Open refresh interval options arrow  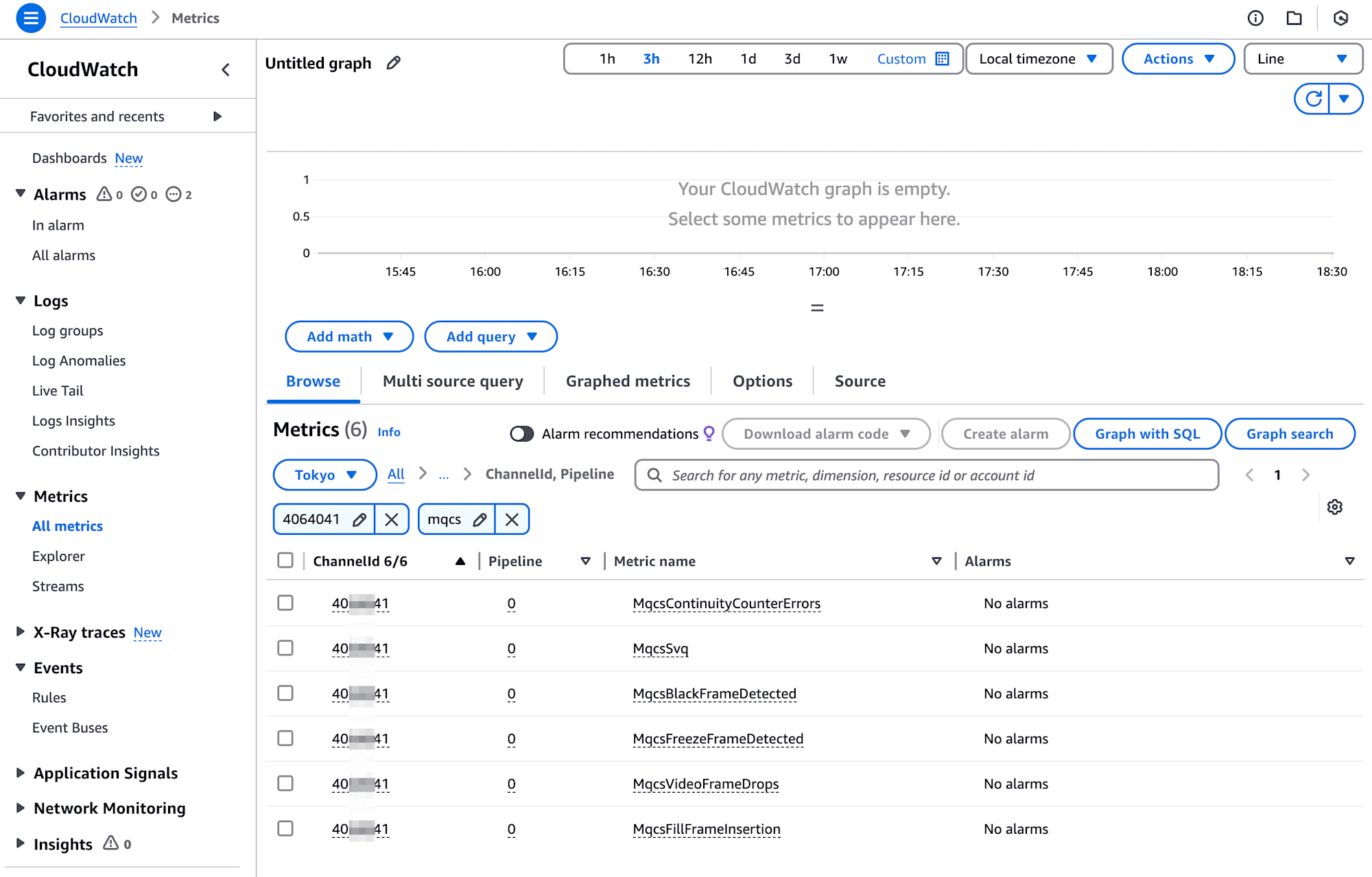click(x=1345, y=99)
